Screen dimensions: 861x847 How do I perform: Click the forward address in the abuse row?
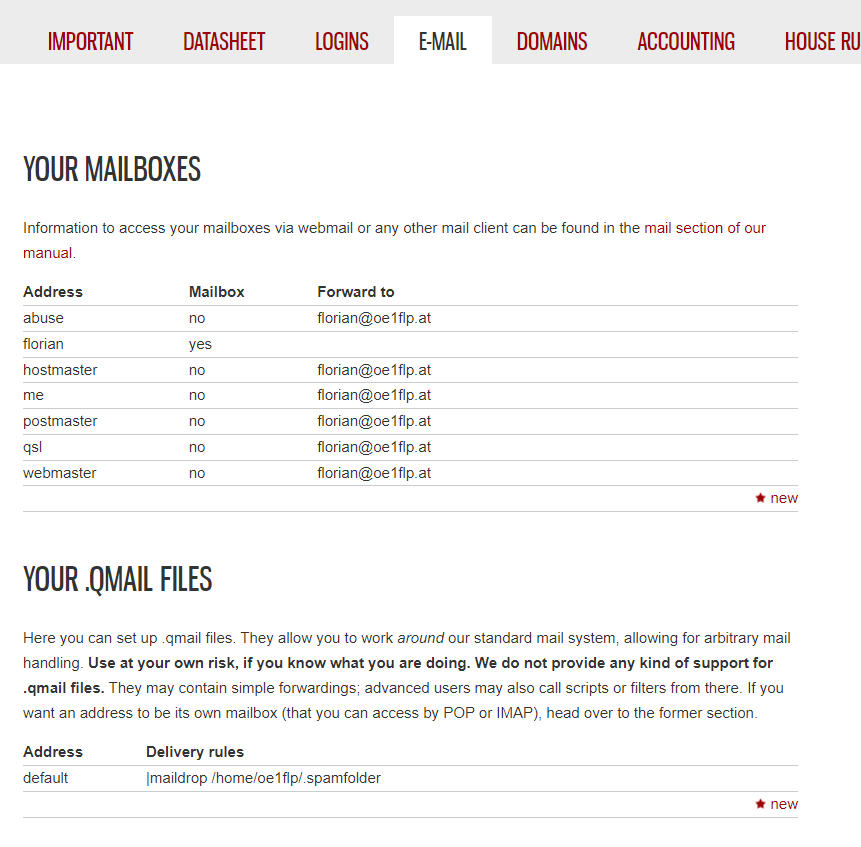374,318
